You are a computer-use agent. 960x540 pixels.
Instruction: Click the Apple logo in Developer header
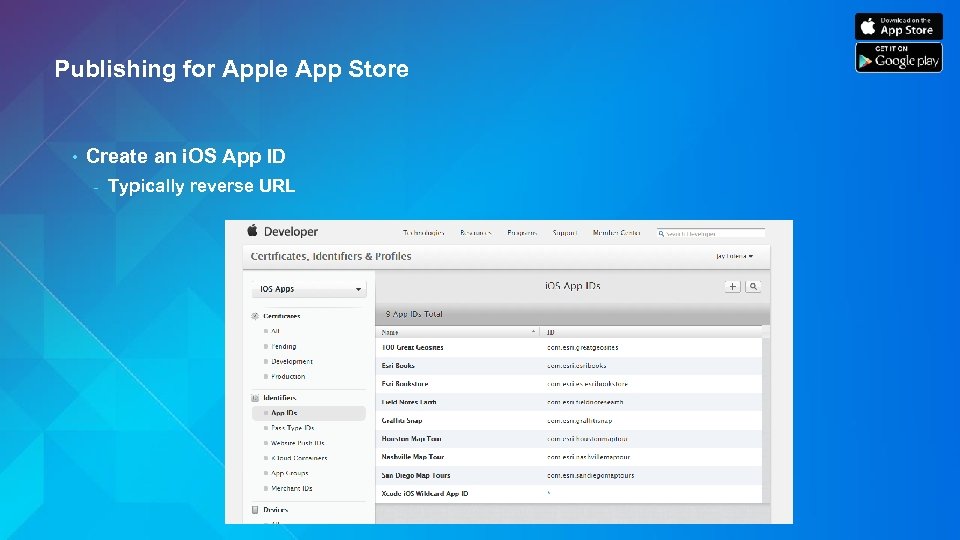coord(252,231)
